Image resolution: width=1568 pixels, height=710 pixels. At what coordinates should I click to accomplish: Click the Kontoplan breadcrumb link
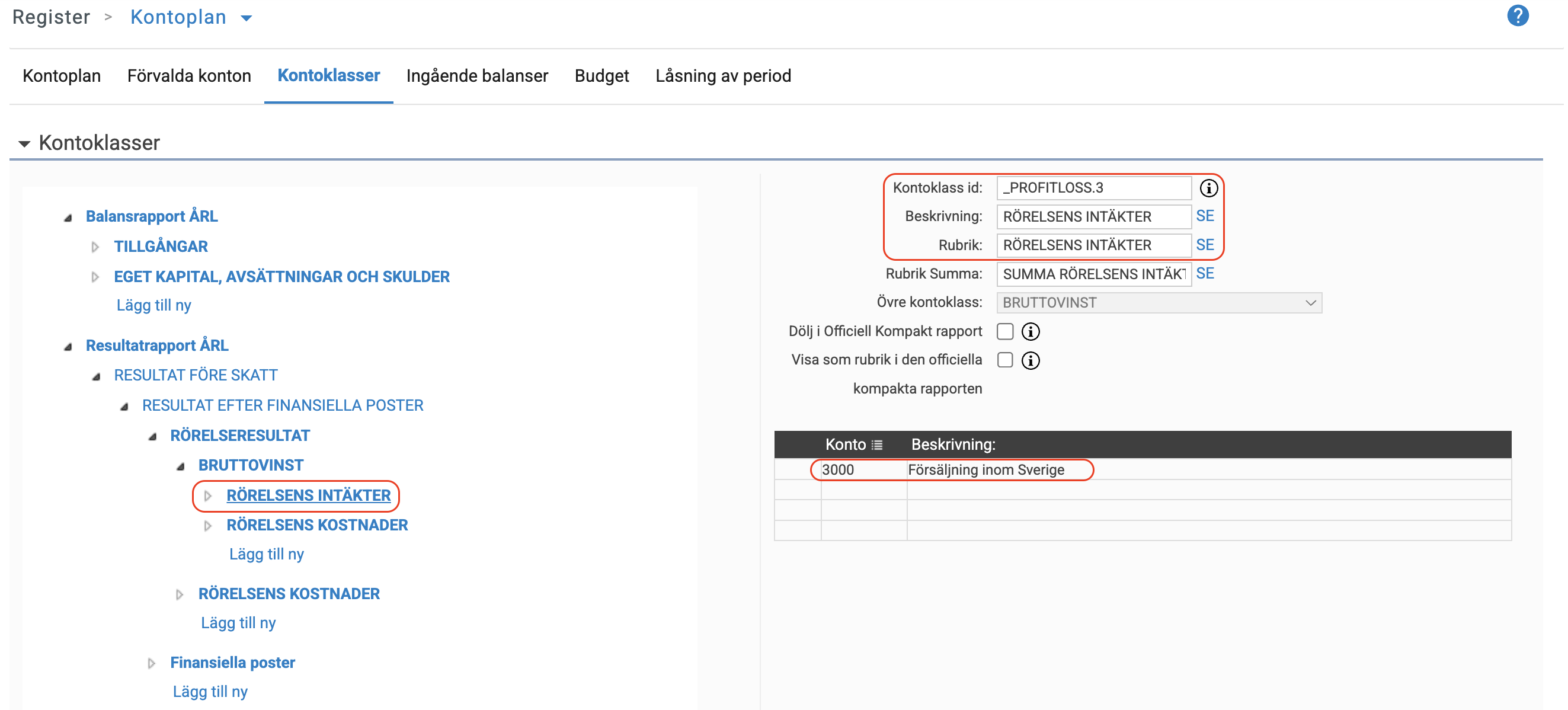[178, 17]
